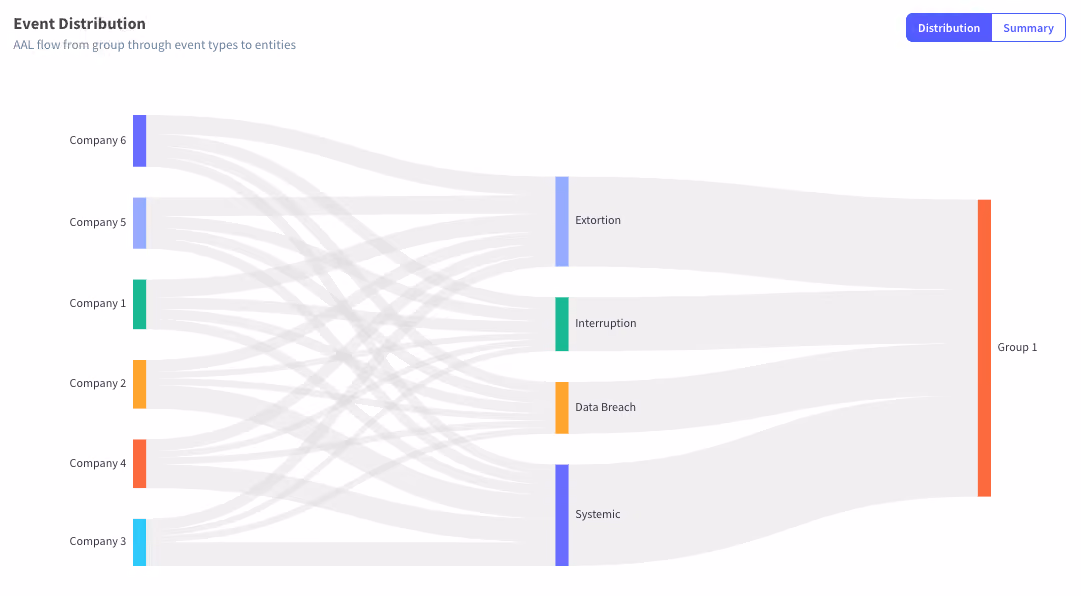The width and height of the screenshot is (1081, 596).
Task: Select the green Interruption node bar
Action: click(562, 324)
